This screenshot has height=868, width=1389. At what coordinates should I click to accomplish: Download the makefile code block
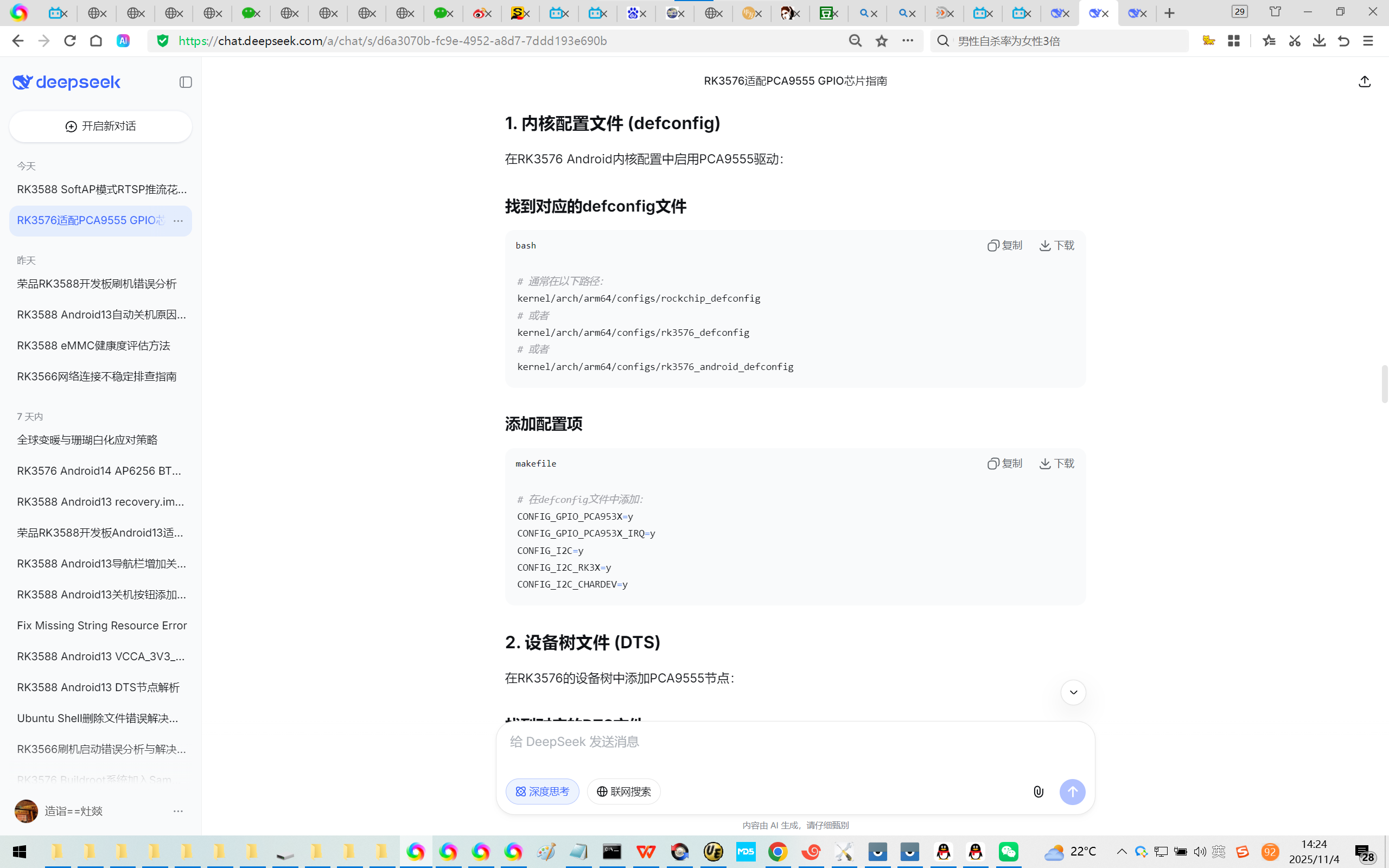(1056, 463)
